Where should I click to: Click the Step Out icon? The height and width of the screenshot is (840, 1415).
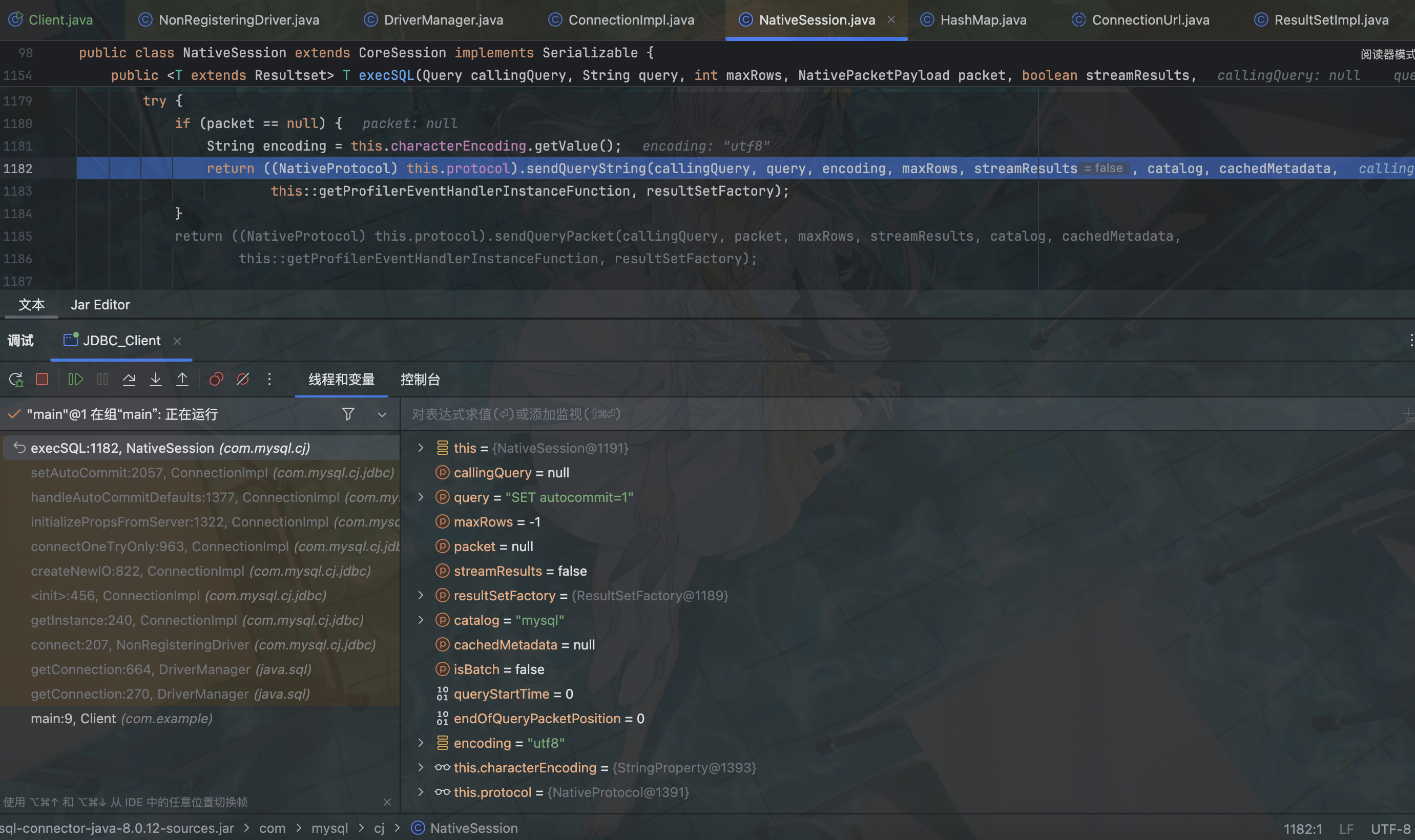tap(182, 379)
